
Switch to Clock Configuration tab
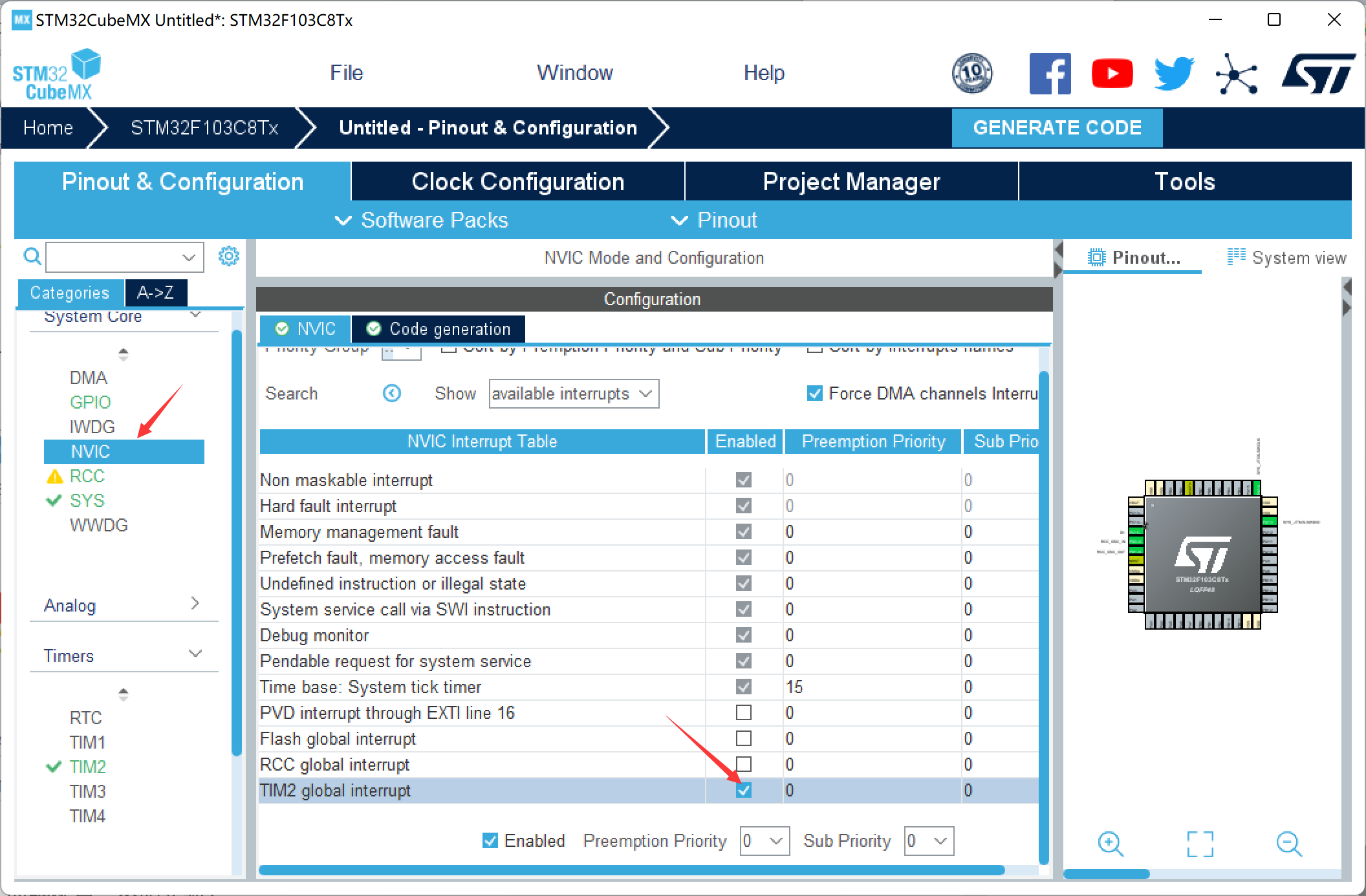tap(517, 182)
